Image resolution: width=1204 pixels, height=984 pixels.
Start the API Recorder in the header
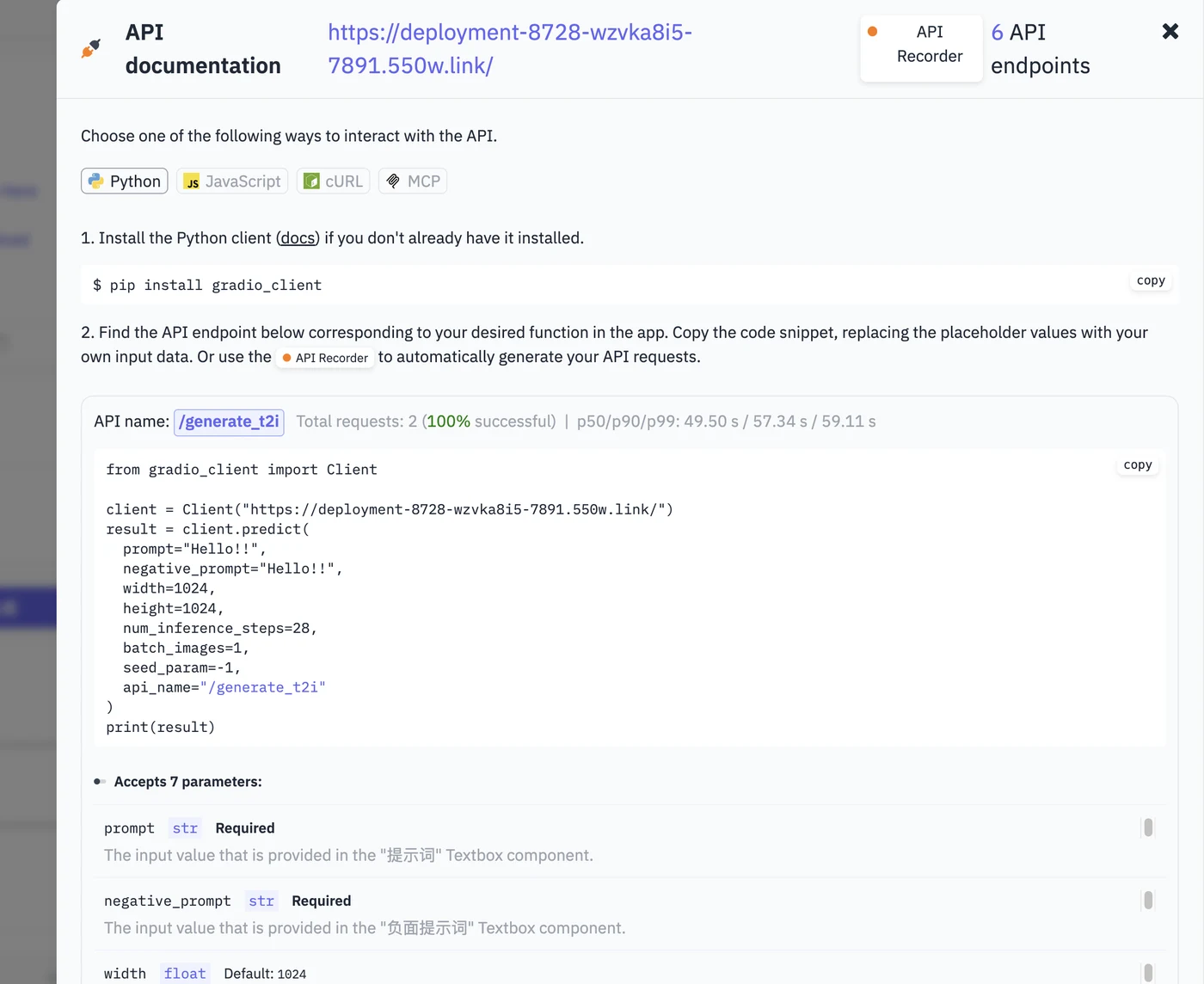[x=921, y=48]
